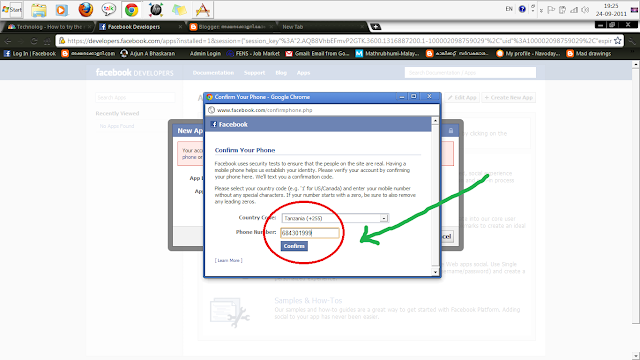Click the EN language indicator

(509, 9)
